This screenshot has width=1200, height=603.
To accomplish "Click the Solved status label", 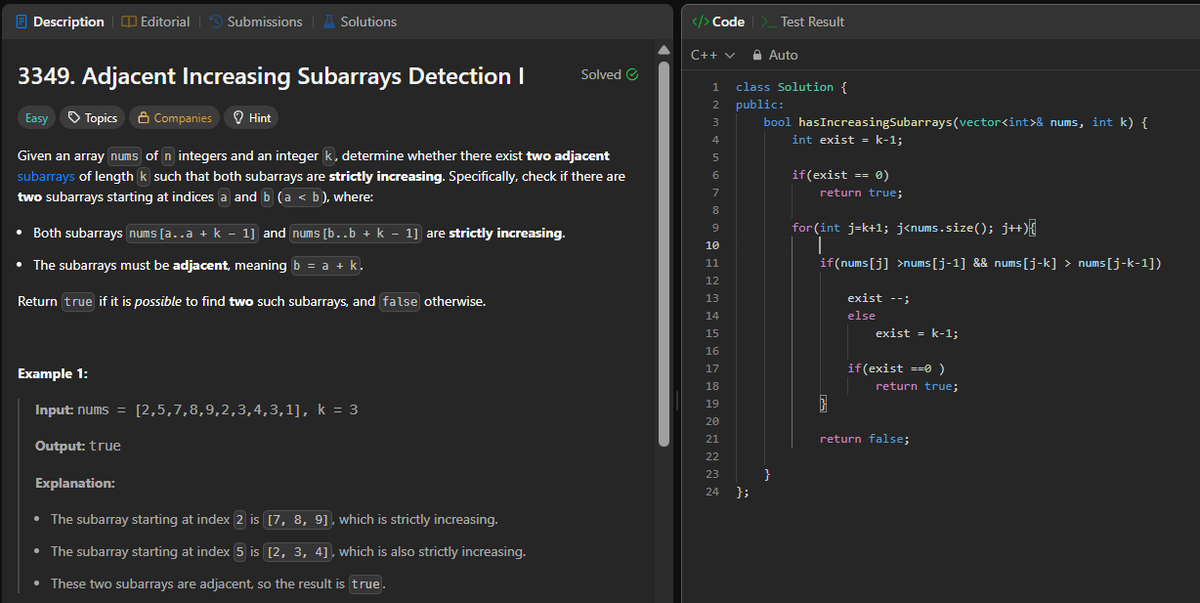I will tap(601, 74).
